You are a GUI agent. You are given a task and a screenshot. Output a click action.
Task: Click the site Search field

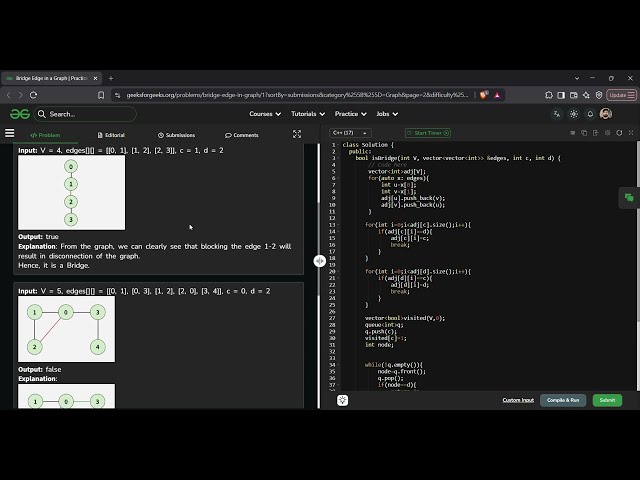click(86, 114)
